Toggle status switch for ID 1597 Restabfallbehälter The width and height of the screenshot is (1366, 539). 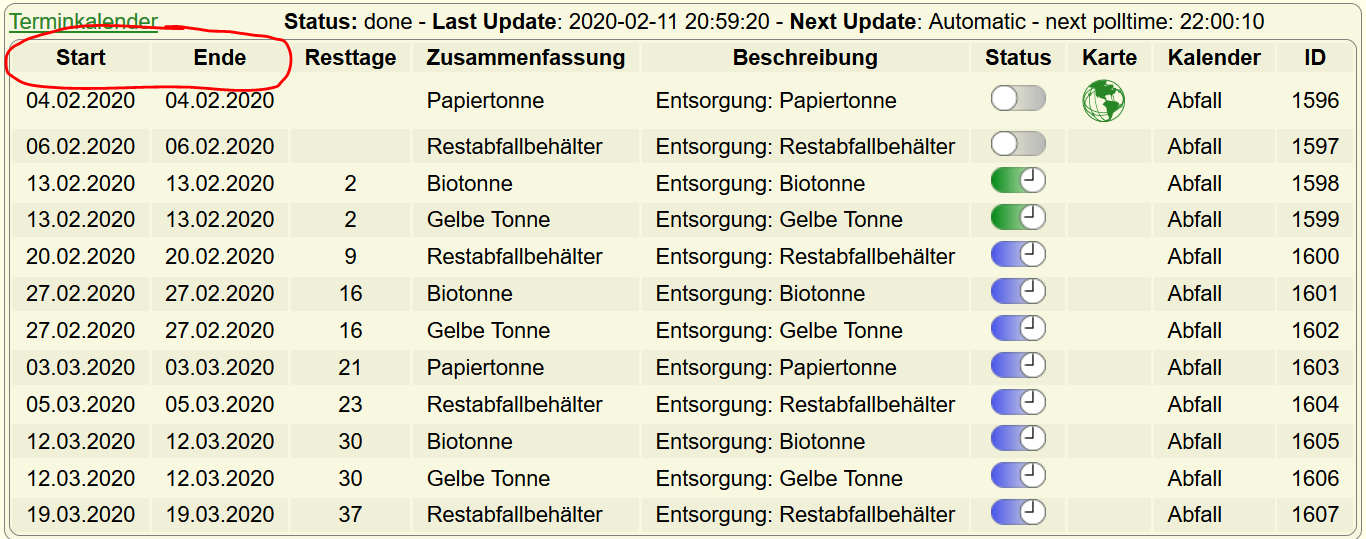click(1018, 144)
